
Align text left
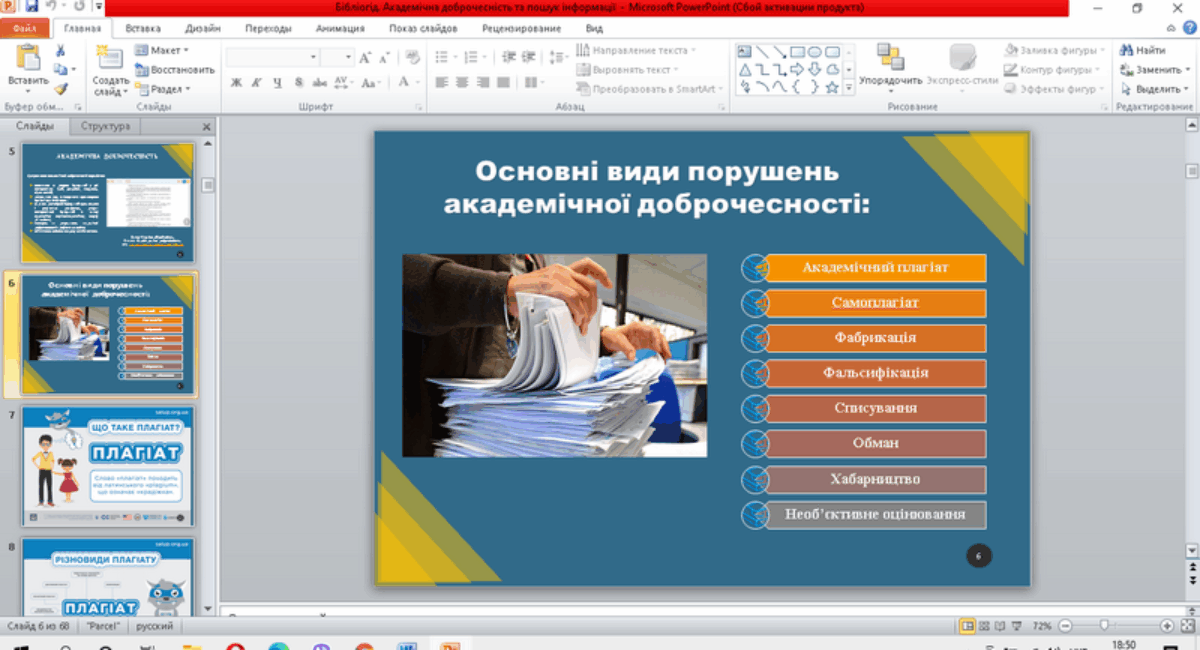pos(442,83)
